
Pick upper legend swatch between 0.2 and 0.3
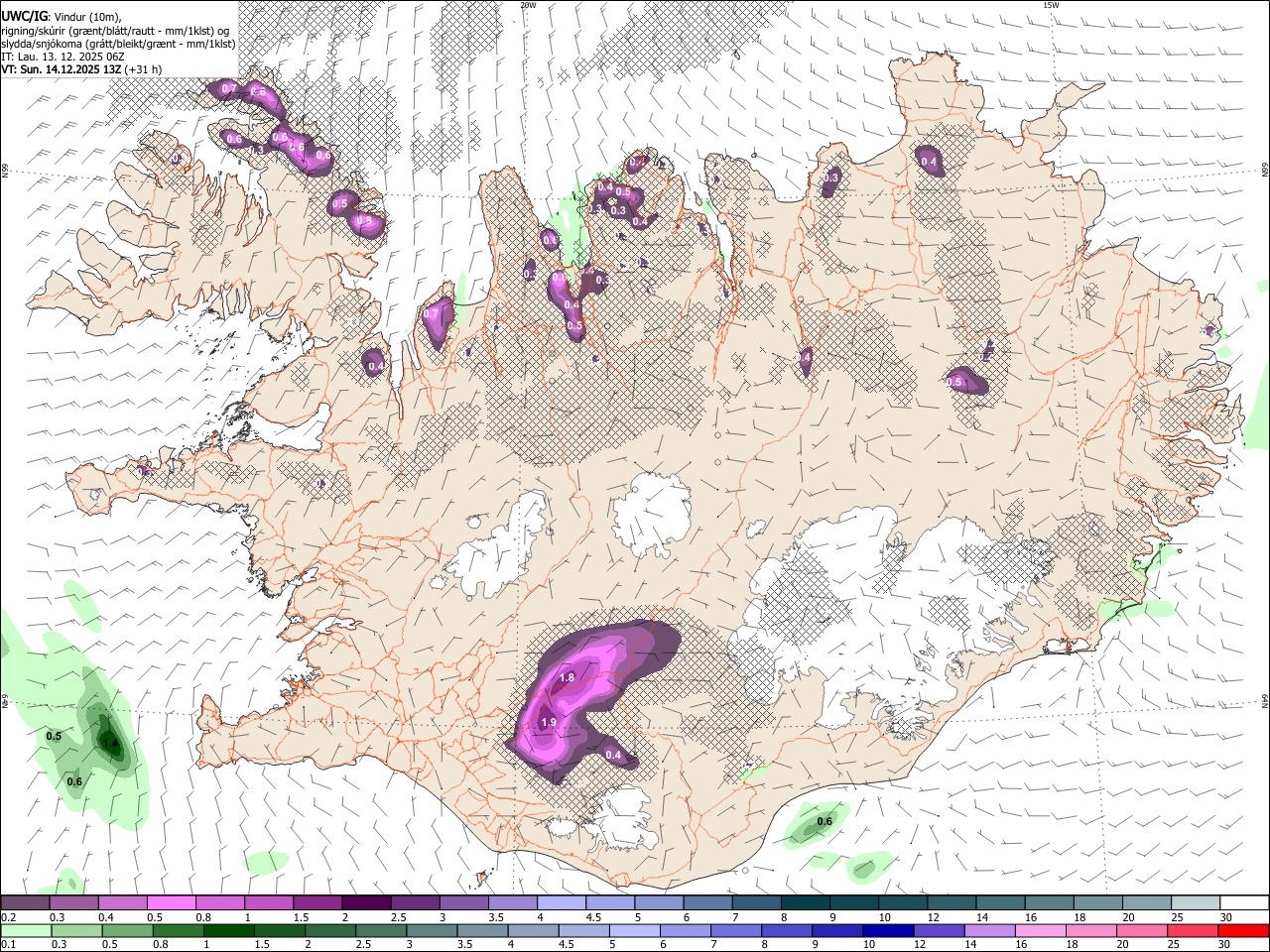tap(25, 902)
